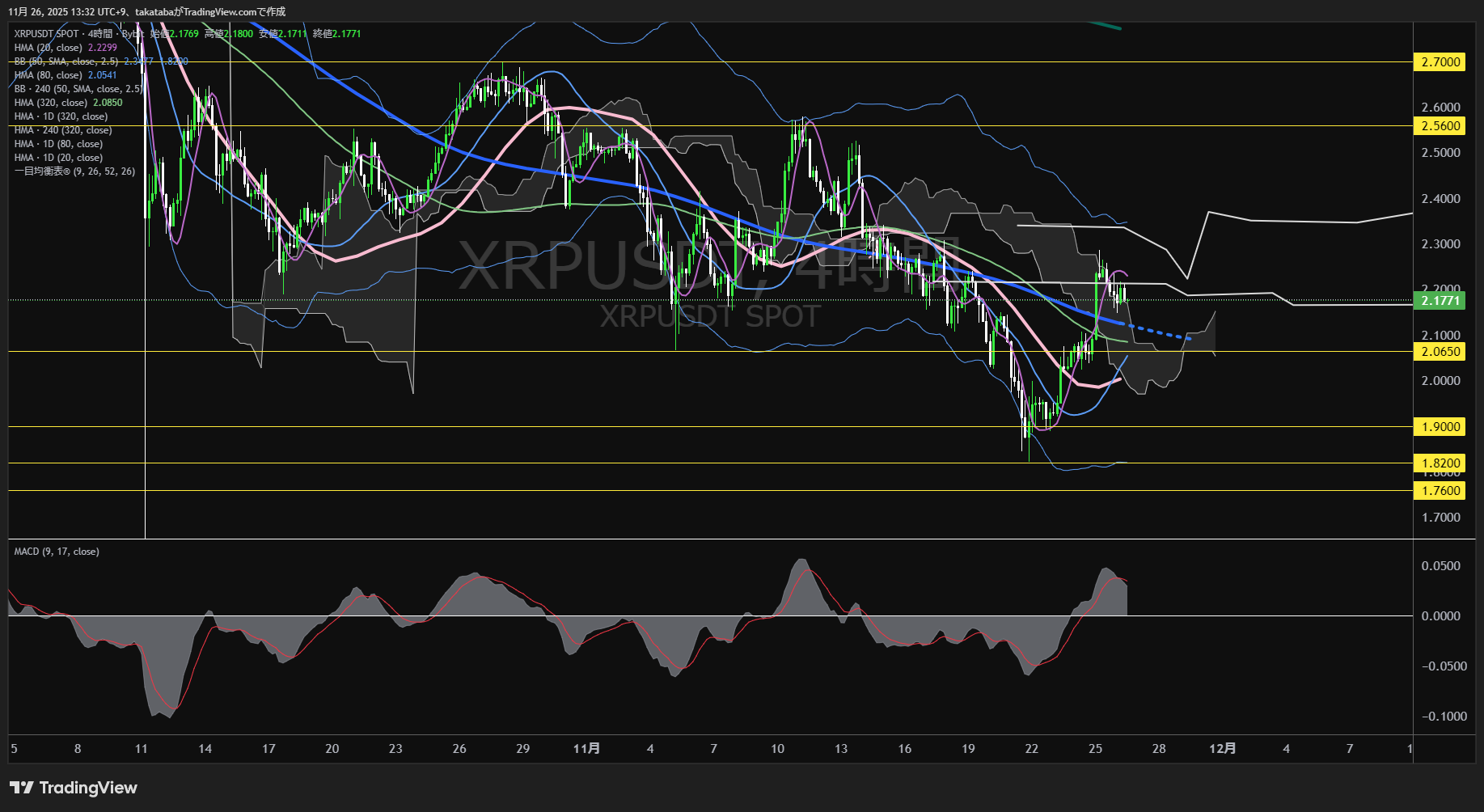Select the 2.5600 resistance label
The width and height of the screenshot is (1484, 812).
coord(1440,126)
